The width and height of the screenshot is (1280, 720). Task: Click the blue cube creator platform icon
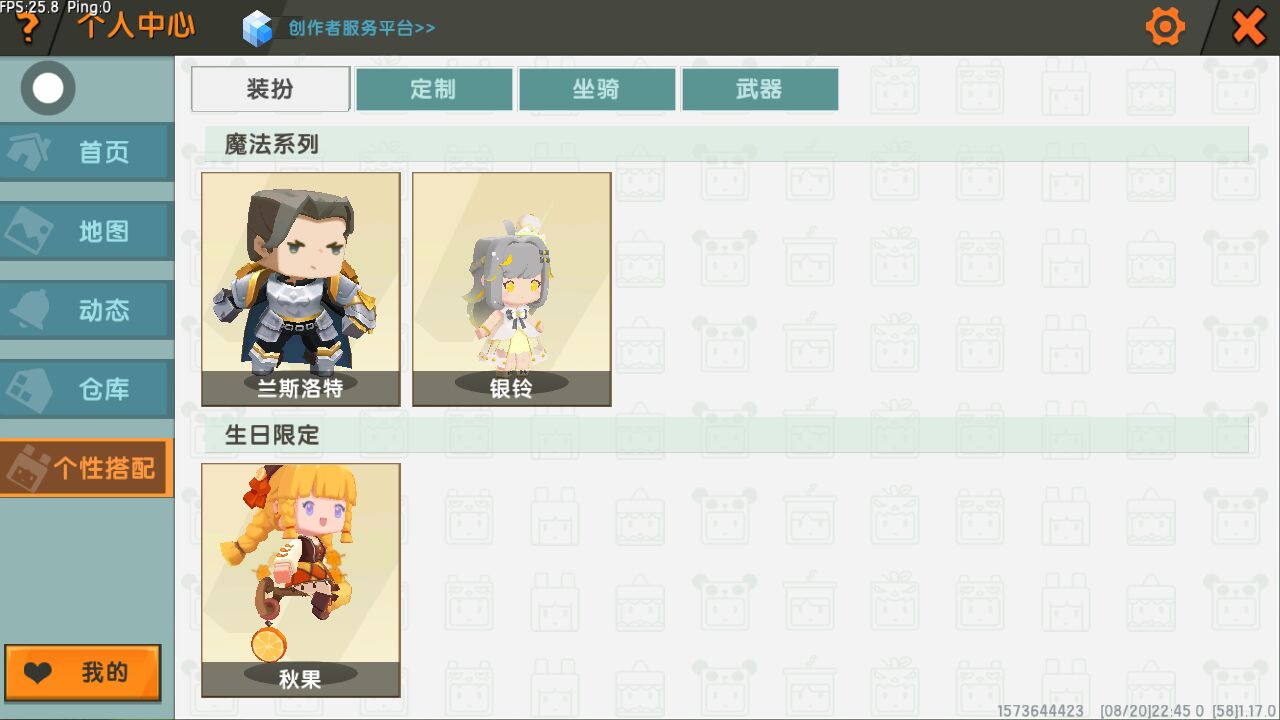[x=258, y=28]
